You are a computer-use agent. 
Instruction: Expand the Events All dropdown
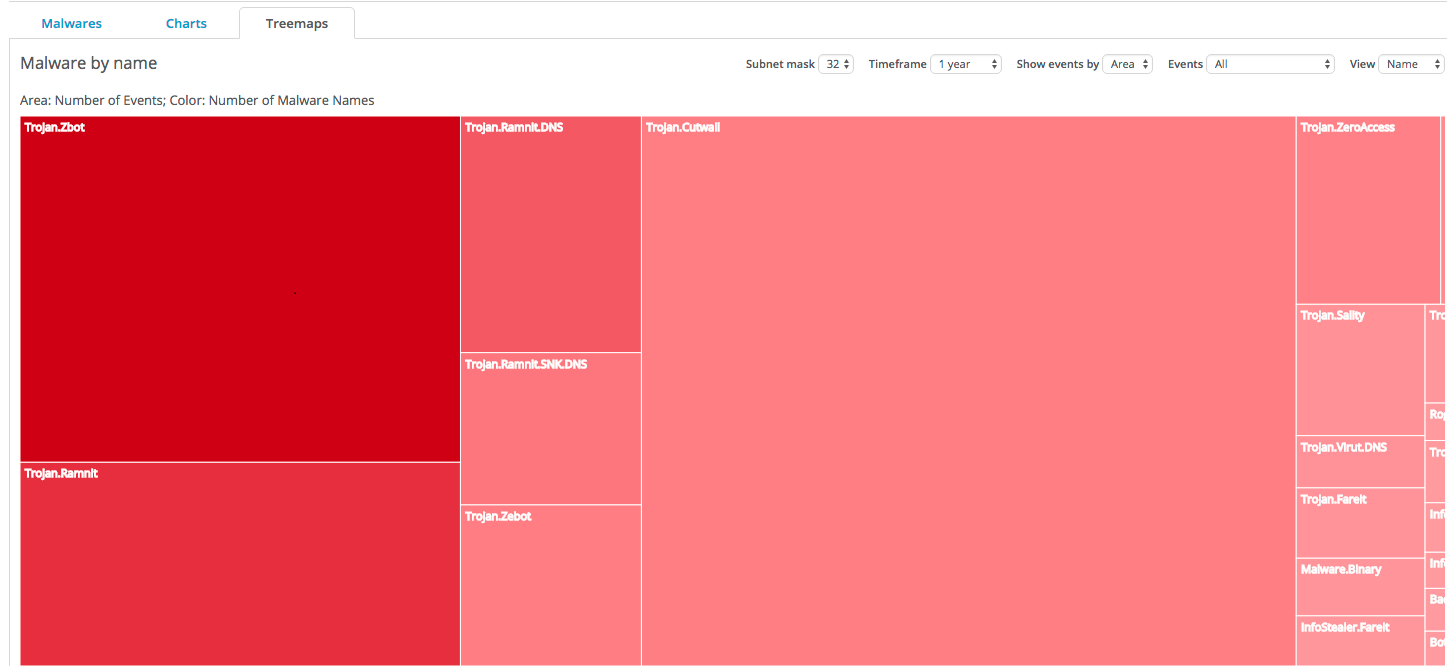(x=1271, y=64)
